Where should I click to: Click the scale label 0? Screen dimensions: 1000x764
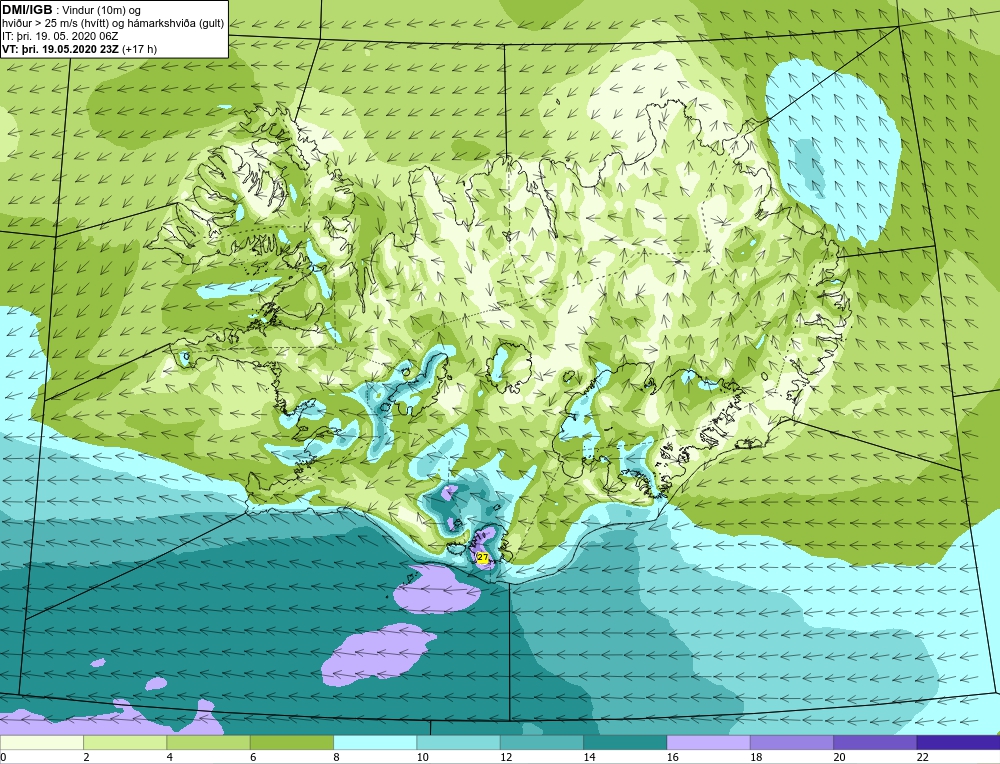(x=3, y=757)
